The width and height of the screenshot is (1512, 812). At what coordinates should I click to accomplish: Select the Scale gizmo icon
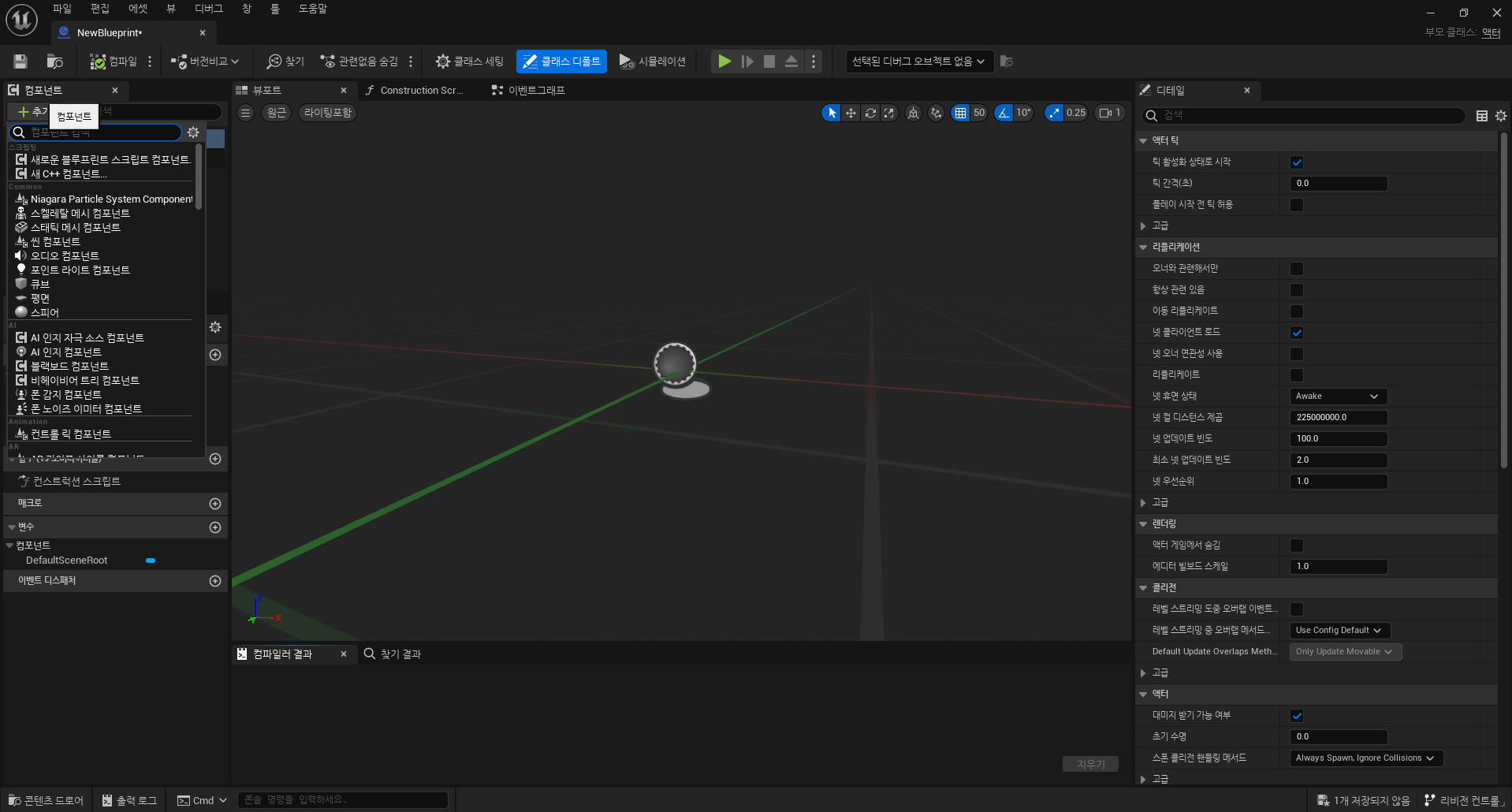[889, 113]
